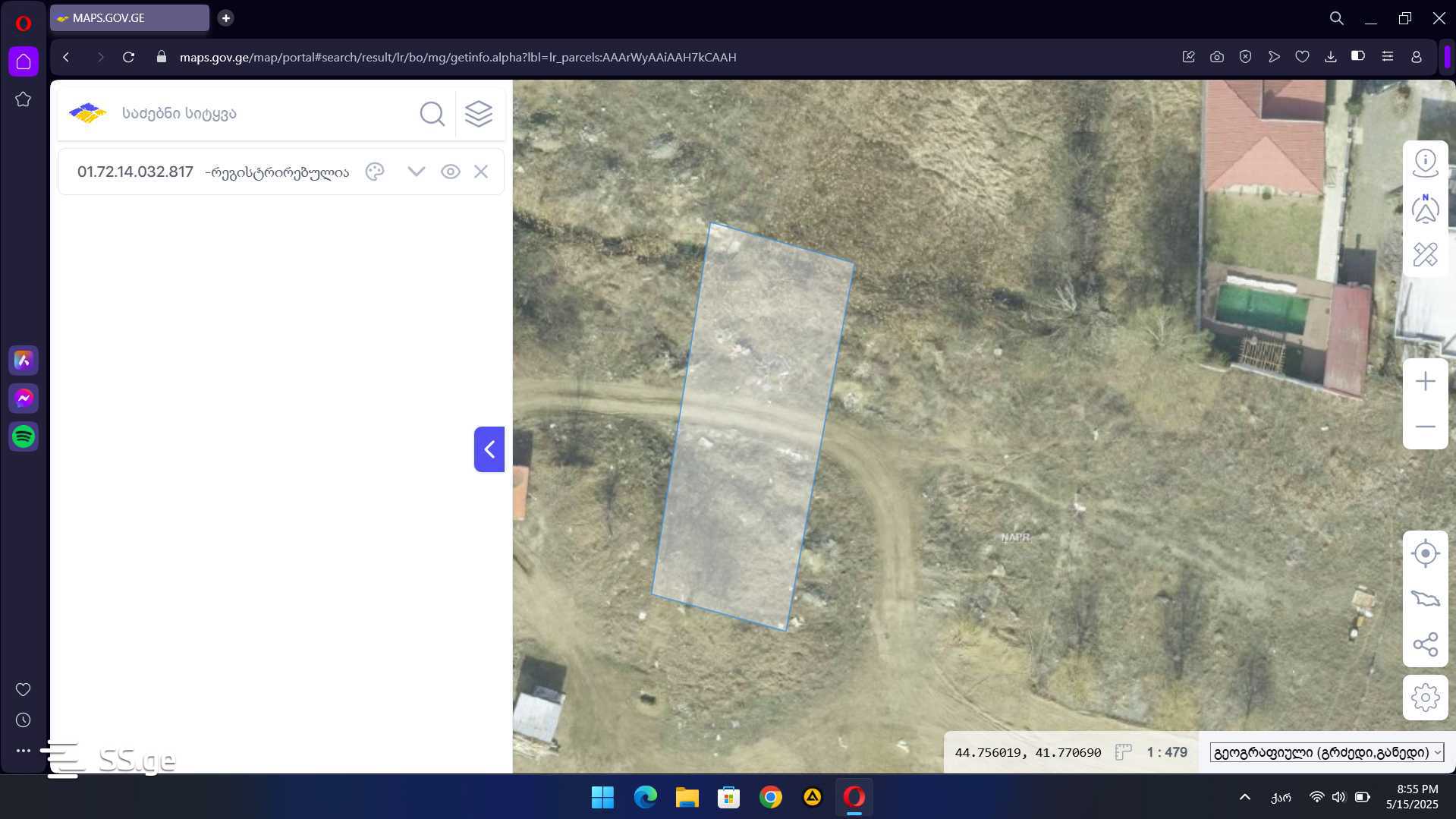
Task: Remove parcel result from the list
Action: pyautogui.click(x=481, y=172)
